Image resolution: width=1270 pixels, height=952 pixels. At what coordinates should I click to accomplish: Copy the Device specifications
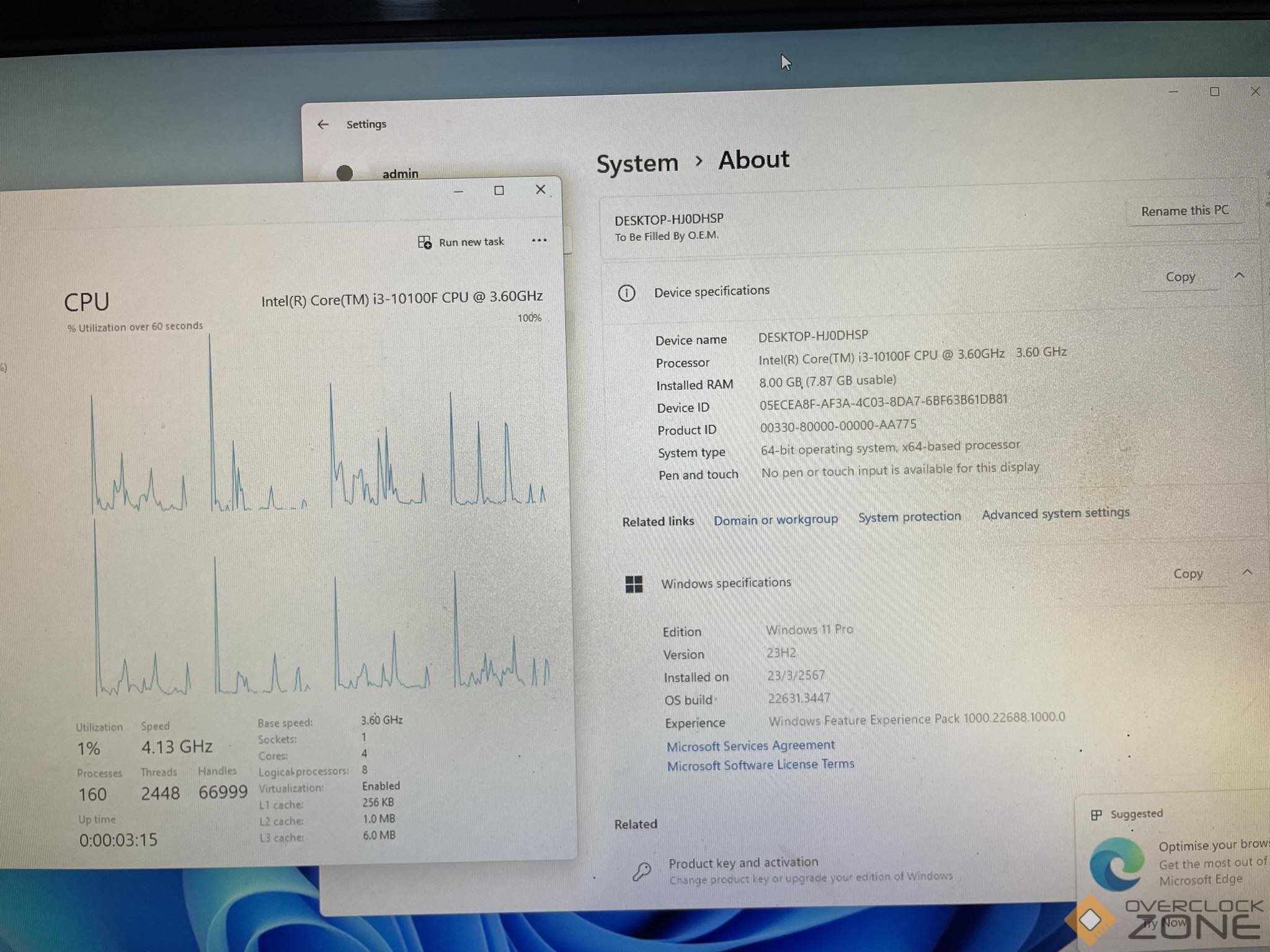pyautogui.click(x=1180, y=277)
